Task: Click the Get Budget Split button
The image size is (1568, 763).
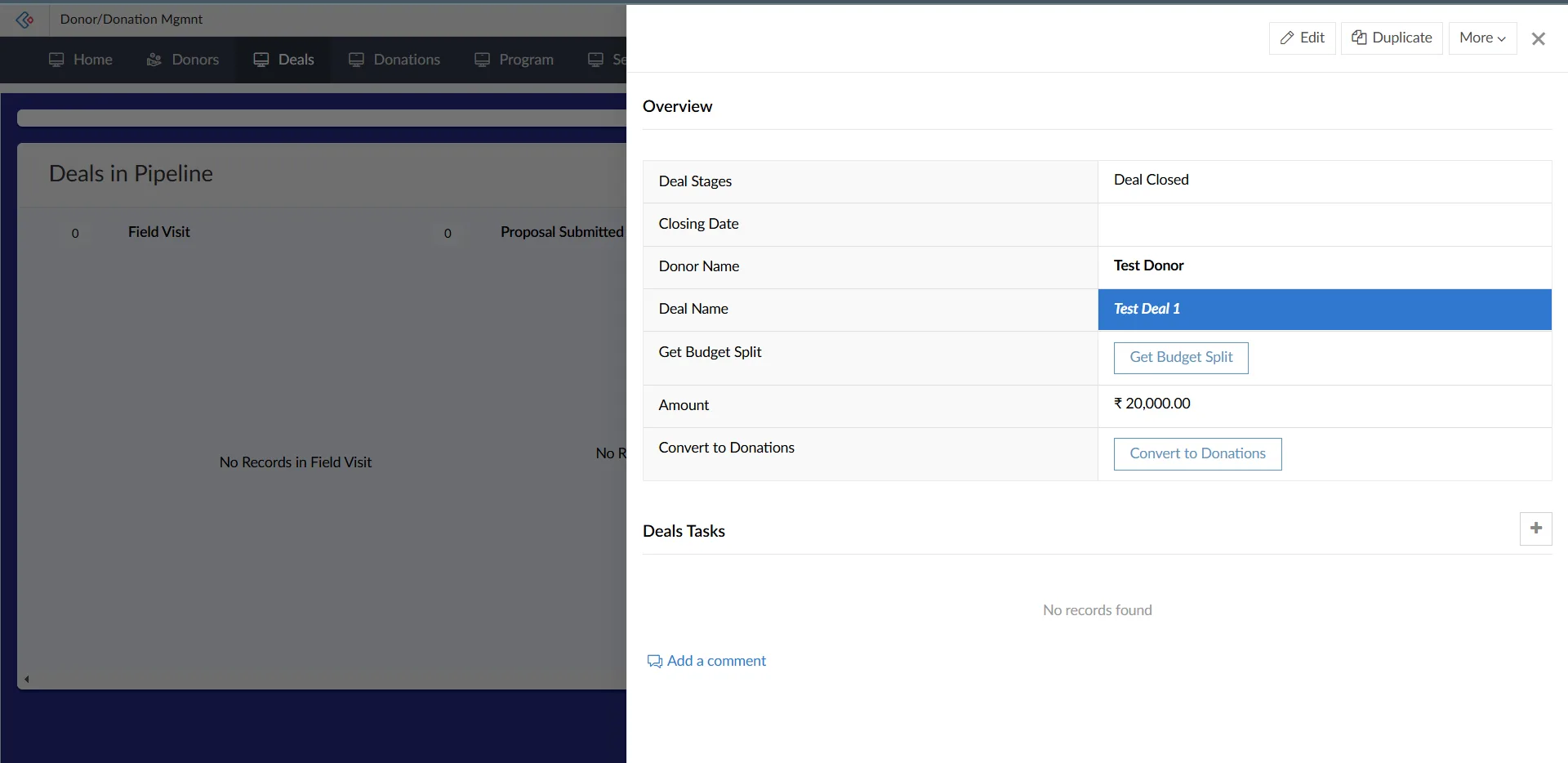Action: click(1181, 358)
